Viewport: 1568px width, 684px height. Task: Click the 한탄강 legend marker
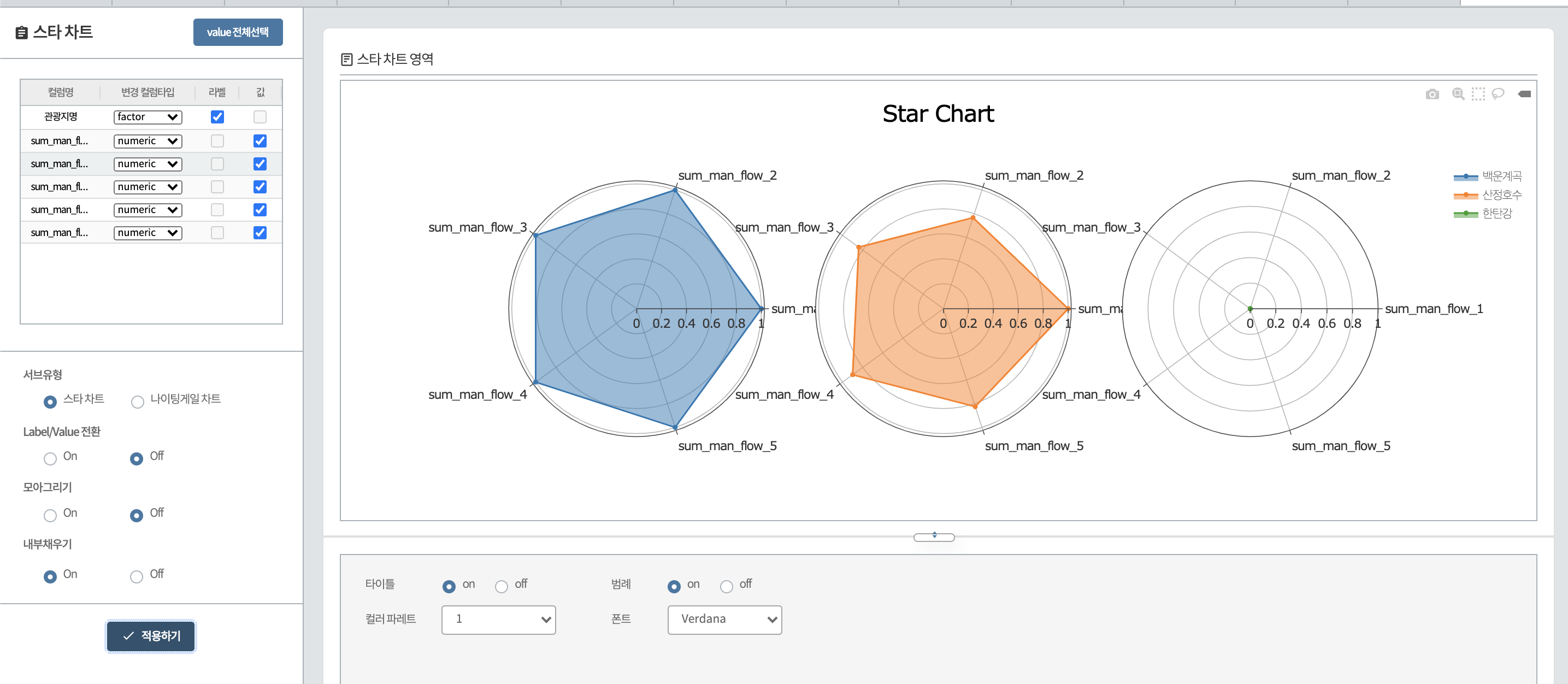point(1465,214)
